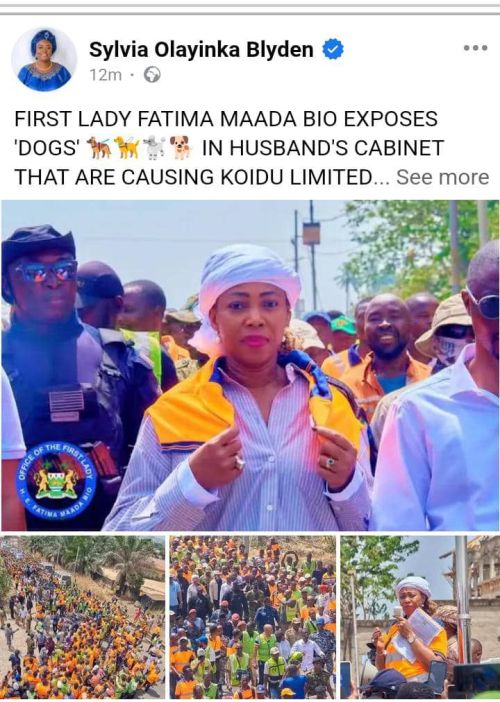Image resolution: width=500 pixels, height=702 pixels.
Task: Click the 'DOGS' word in the post
Action: [x=47, y=148]
